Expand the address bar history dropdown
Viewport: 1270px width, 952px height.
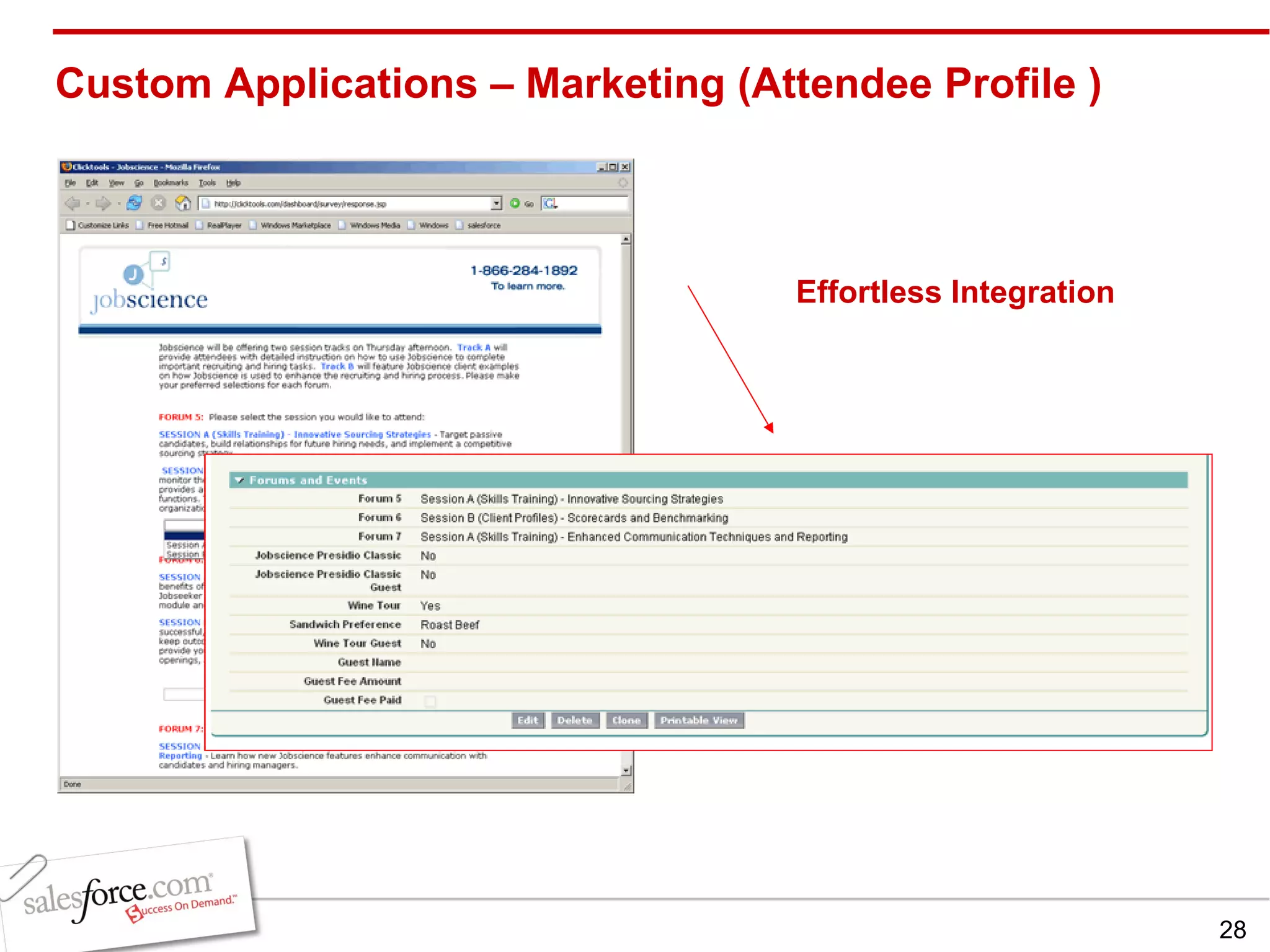coord(496,203)
